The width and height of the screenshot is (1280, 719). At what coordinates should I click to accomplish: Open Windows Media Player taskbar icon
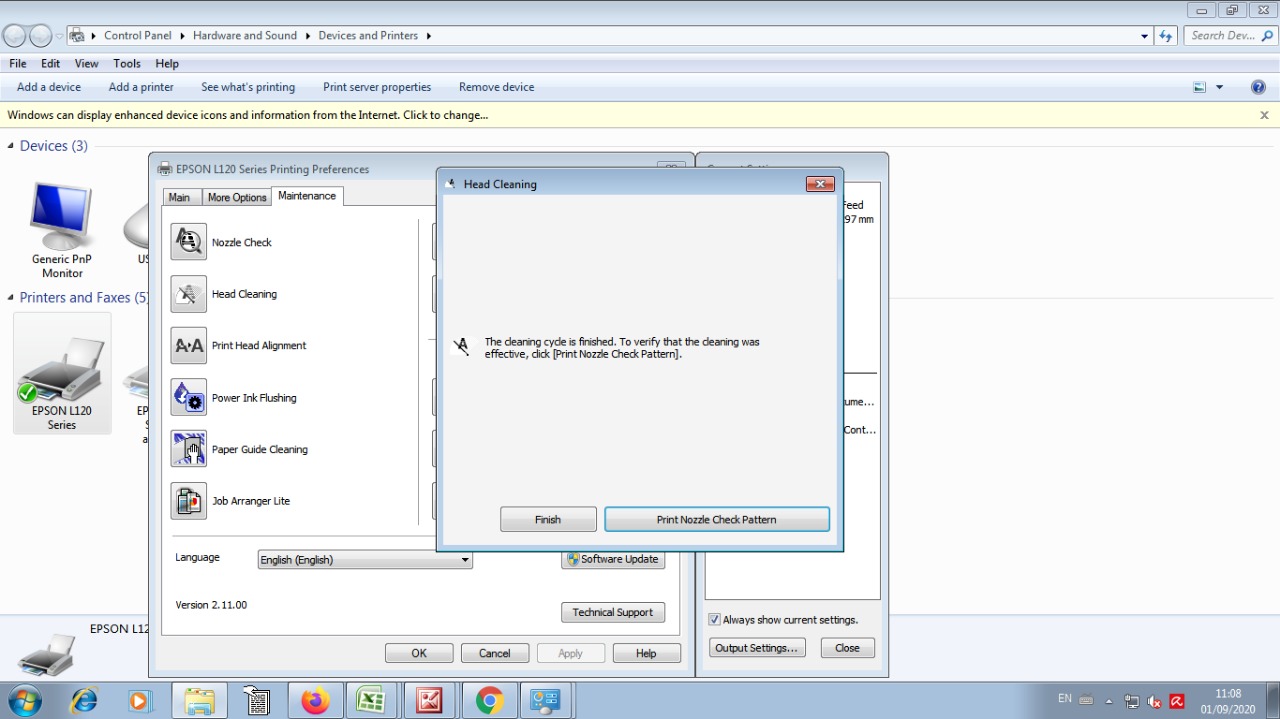click(x=140, y=701)
